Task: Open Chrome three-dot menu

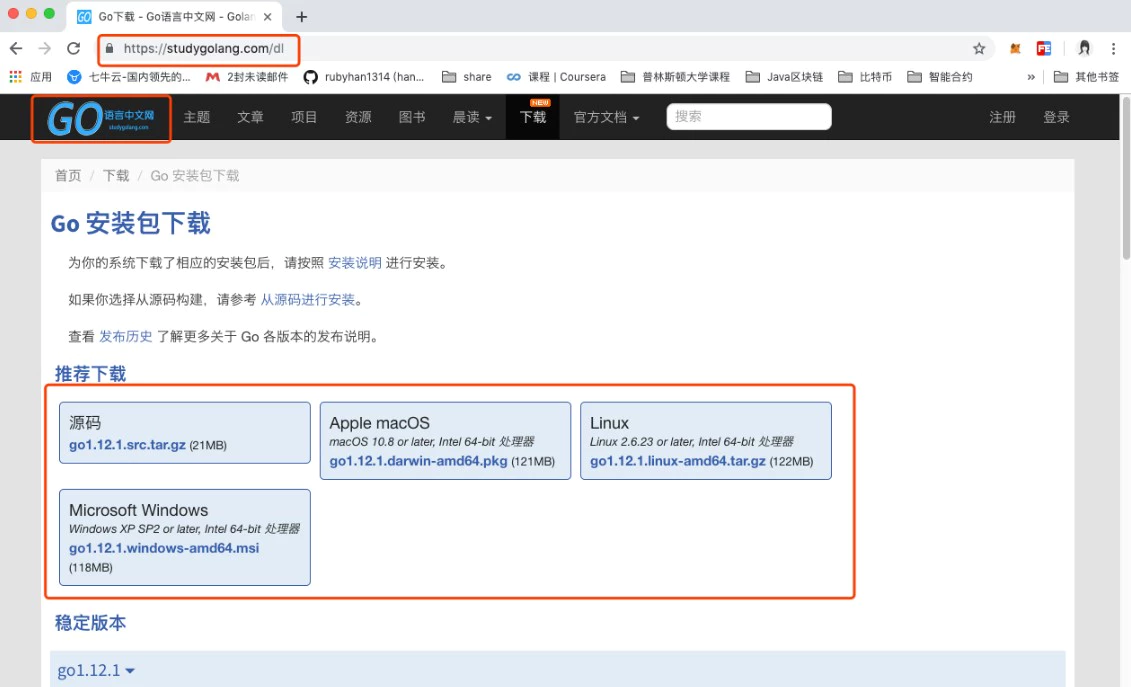Action: click(1113, 48)
